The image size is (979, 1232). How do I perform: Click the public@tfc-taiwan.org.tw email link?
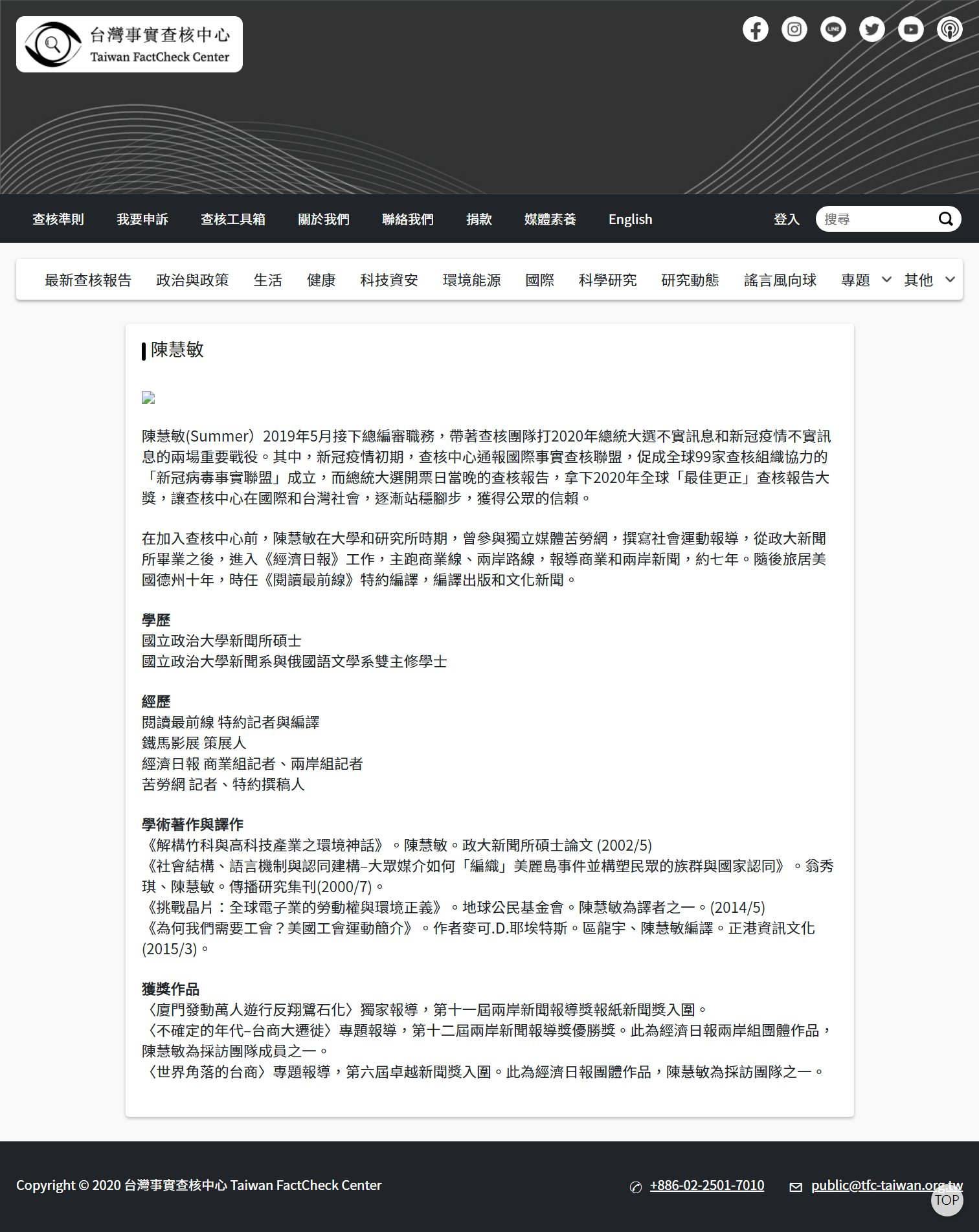[x=887, y=1185]
